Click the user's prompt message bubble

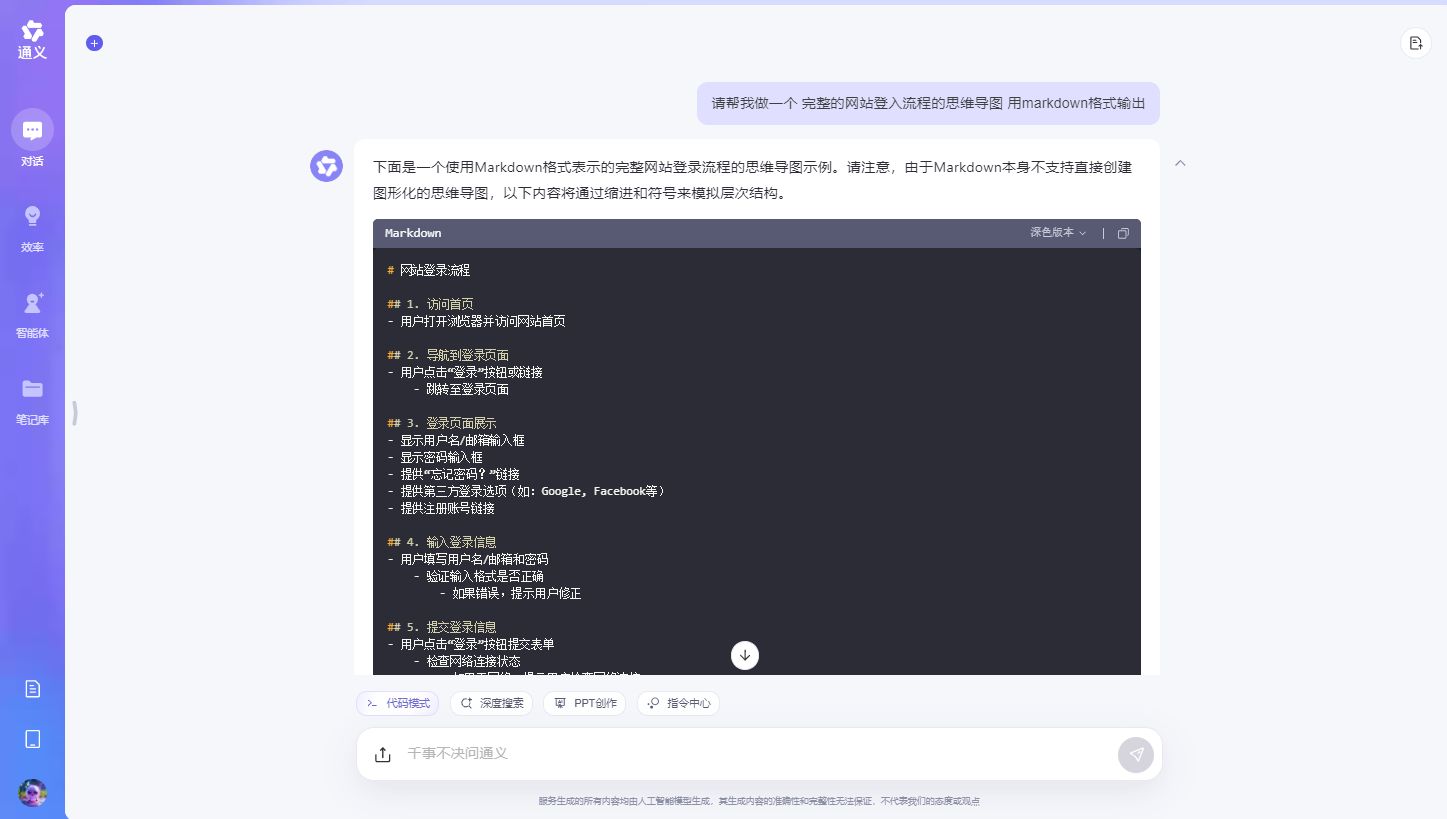point(928,103)
